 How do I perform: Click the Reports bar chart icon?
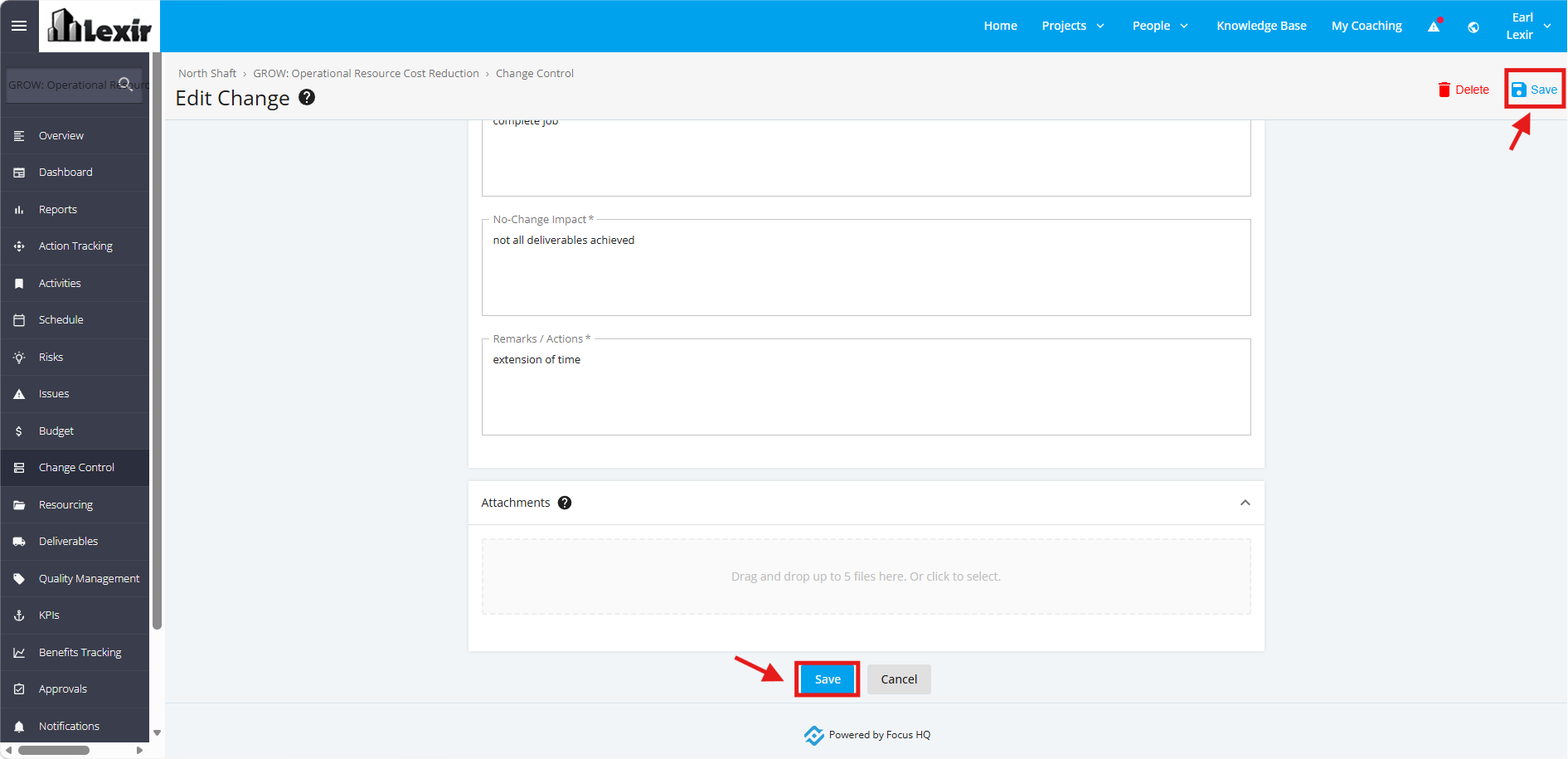click(x=19, y=210)
